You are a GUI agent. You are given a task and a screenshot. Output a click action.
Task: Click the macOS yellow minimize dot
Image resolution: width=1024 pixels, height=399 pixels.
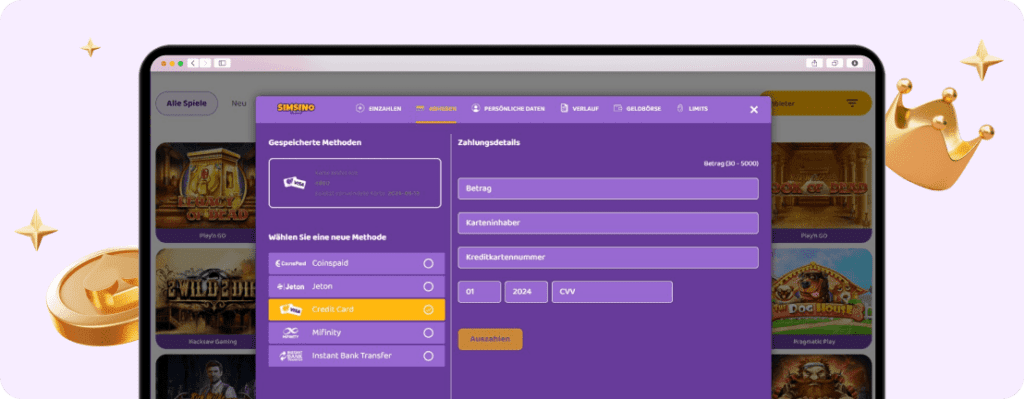tap(172, 63)
